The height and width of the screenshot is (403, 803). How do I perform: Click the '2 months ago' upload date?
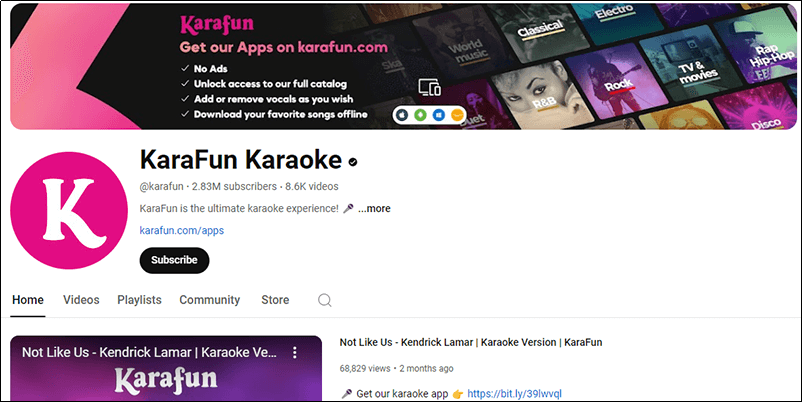[426, 368]
